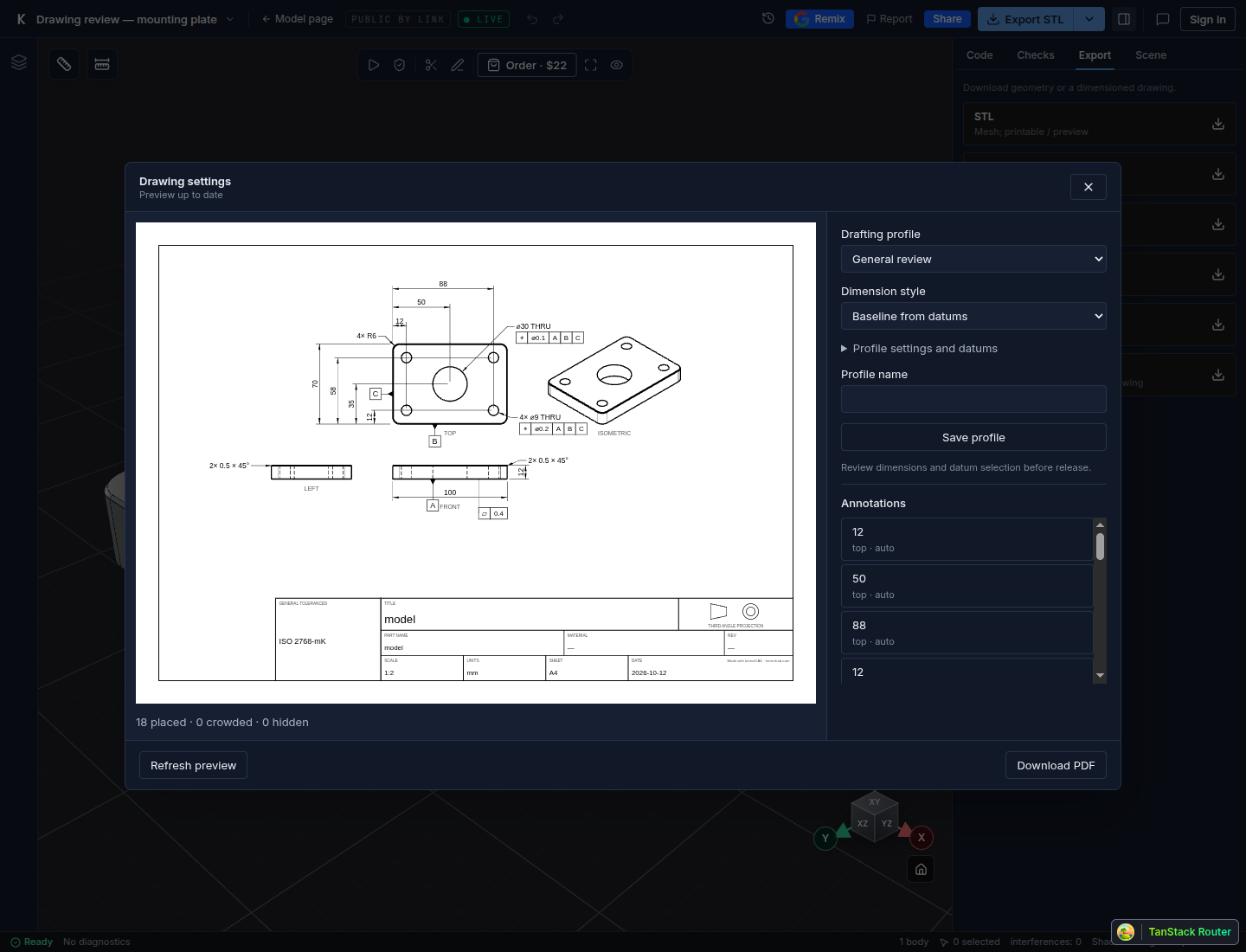Click the annotations list scroll-up arrow
This screenshot has width=1246, height=952.
pos(1100,524)
